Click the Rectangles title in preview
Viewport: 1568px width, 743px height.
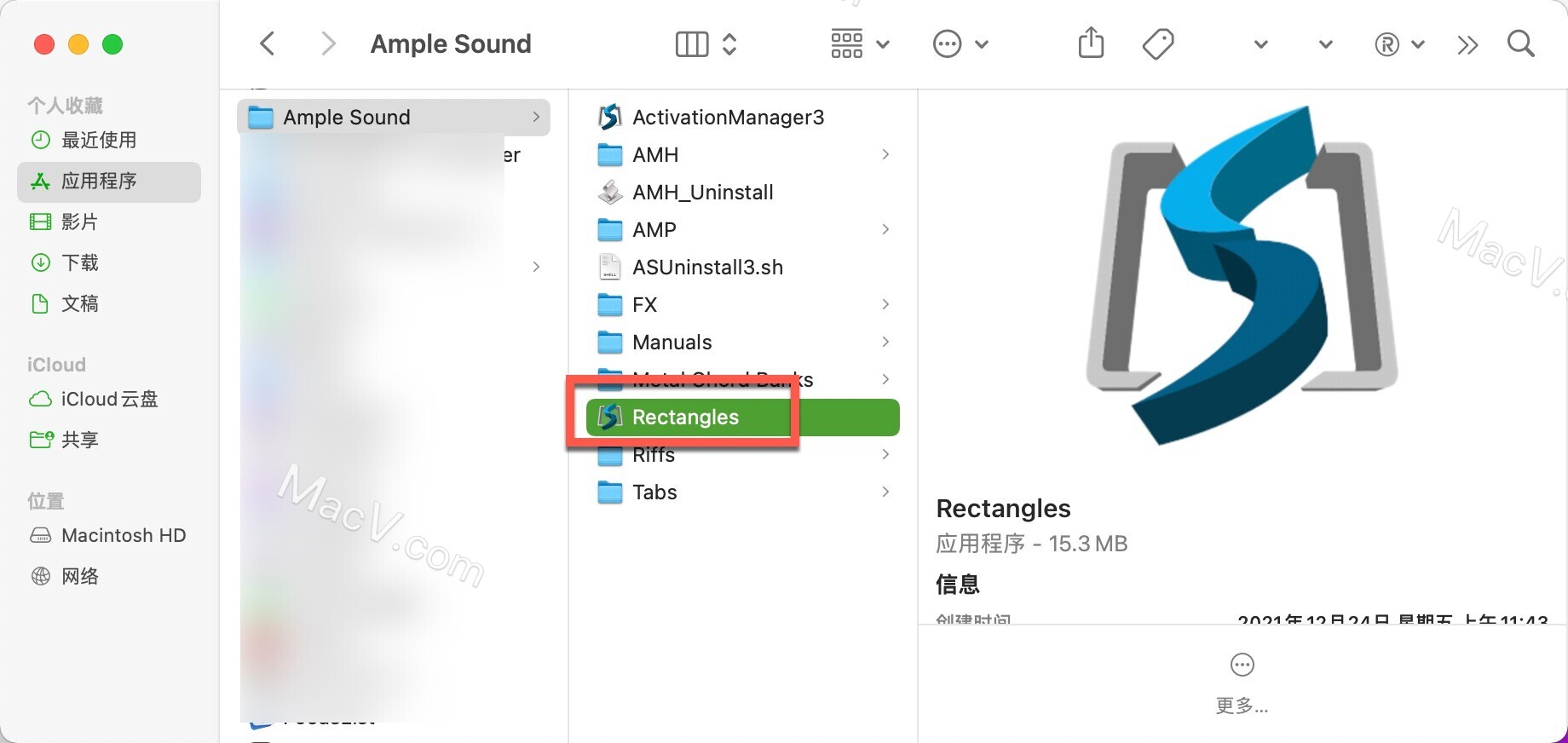click(x=1003, y=509)
